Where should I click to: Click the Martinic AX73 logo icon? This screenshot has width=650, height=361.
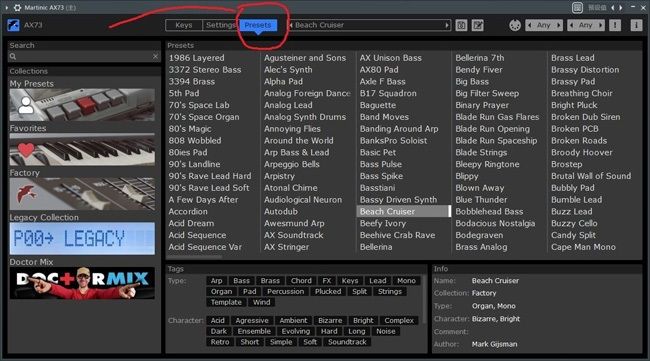point(13,25)
